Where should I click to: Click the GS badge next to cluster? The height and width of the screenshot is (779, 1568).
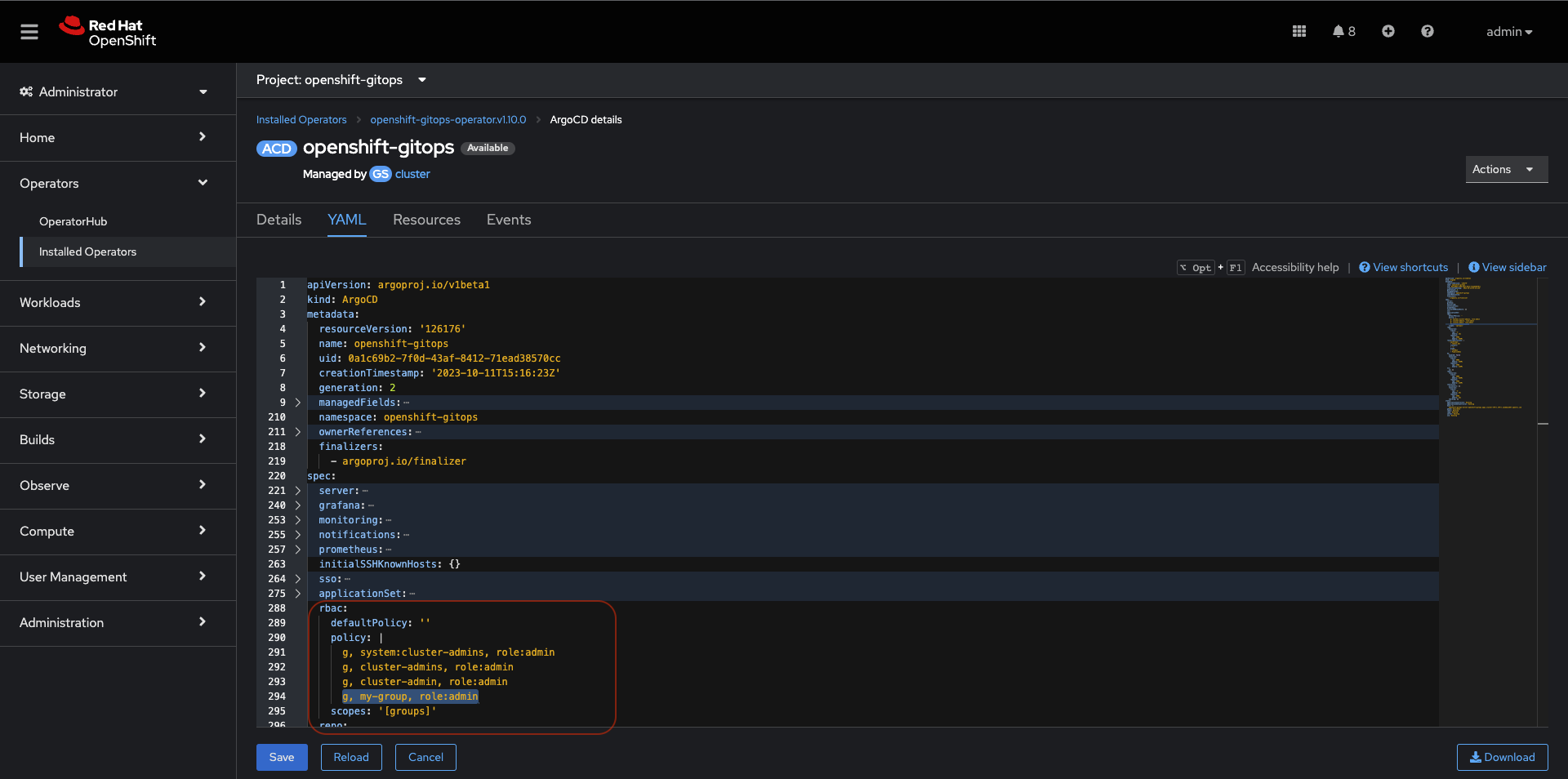[381, 174]
